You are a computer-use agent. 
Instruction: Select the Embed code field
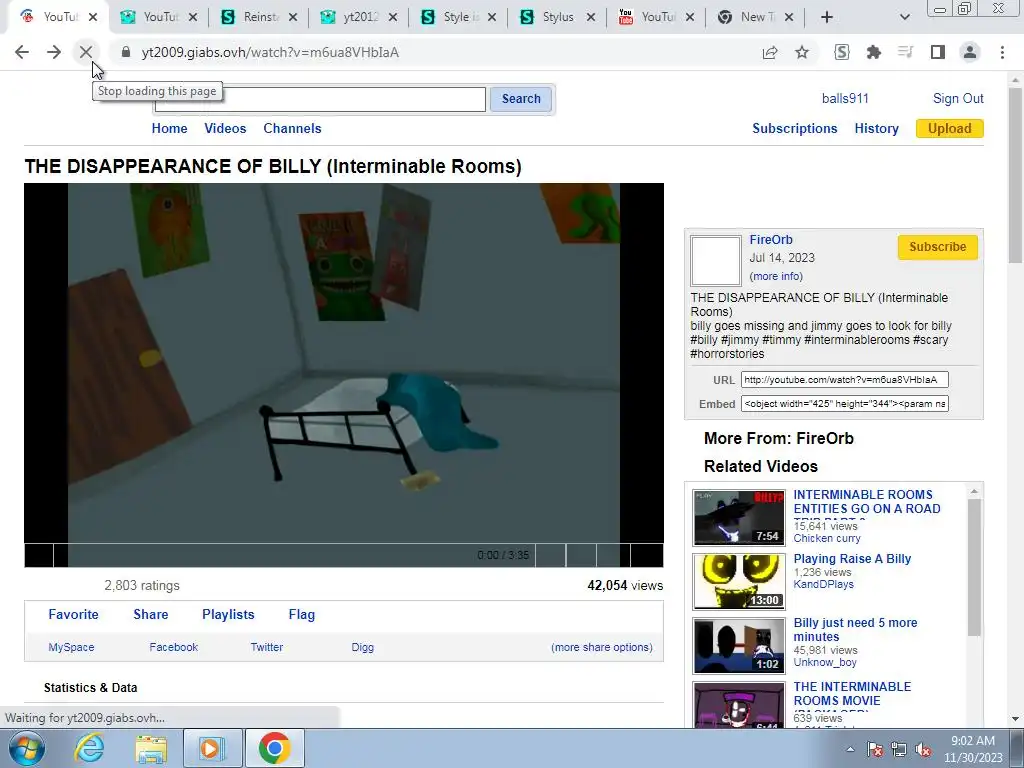point(844,404)
